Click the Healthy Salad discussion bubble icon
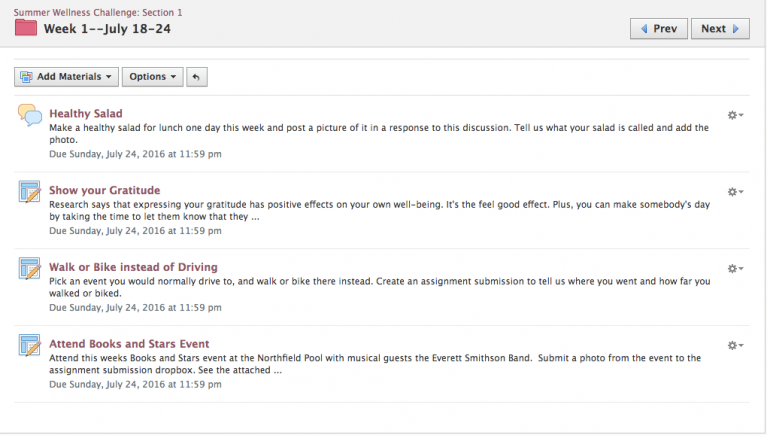Image resolution: width=767 pixels, height=435 pixels. pyautogui.click(x=30, y=115)
